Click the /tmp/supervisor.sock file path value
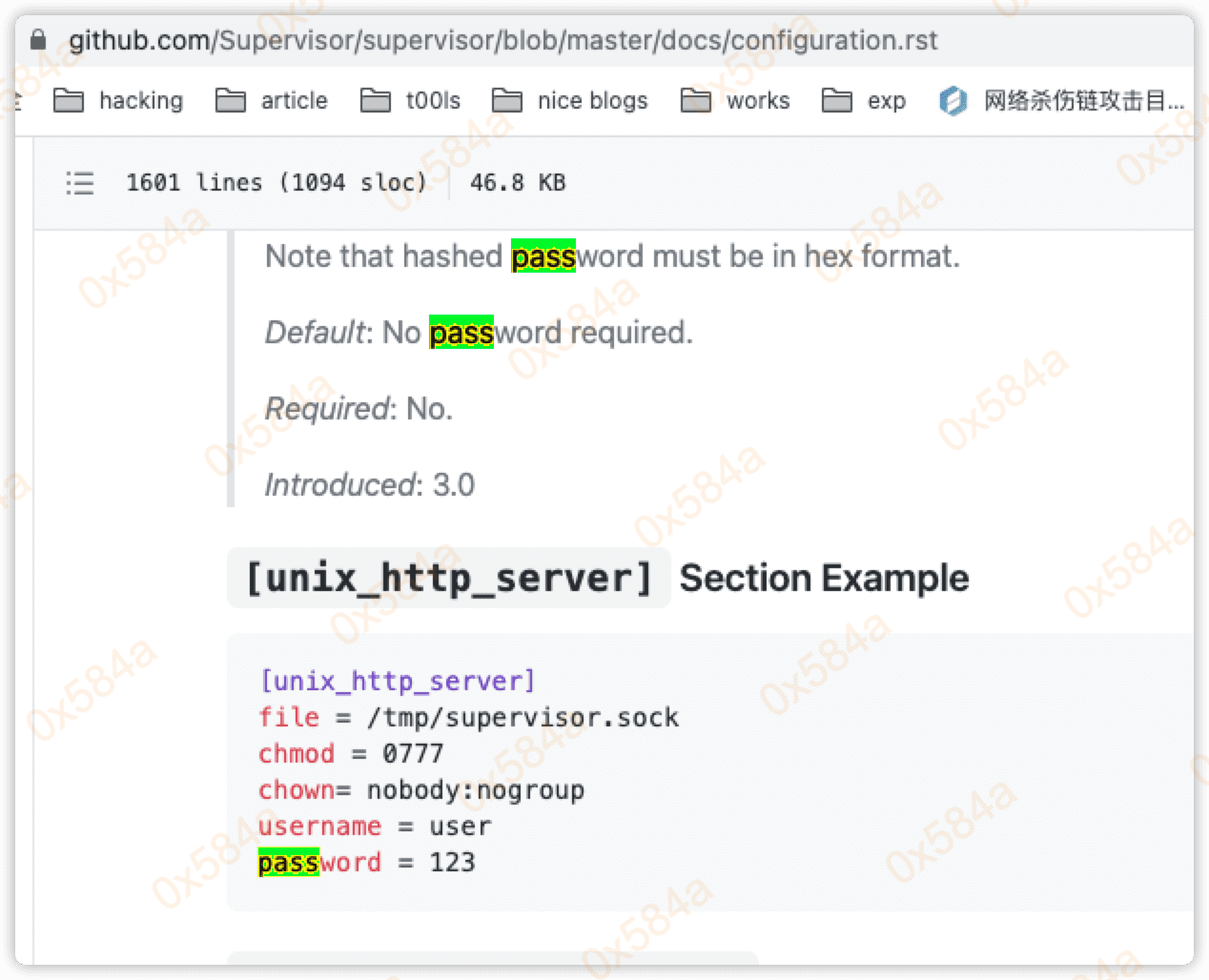This screenshot has width=1209, height=980. coord(523,717)
